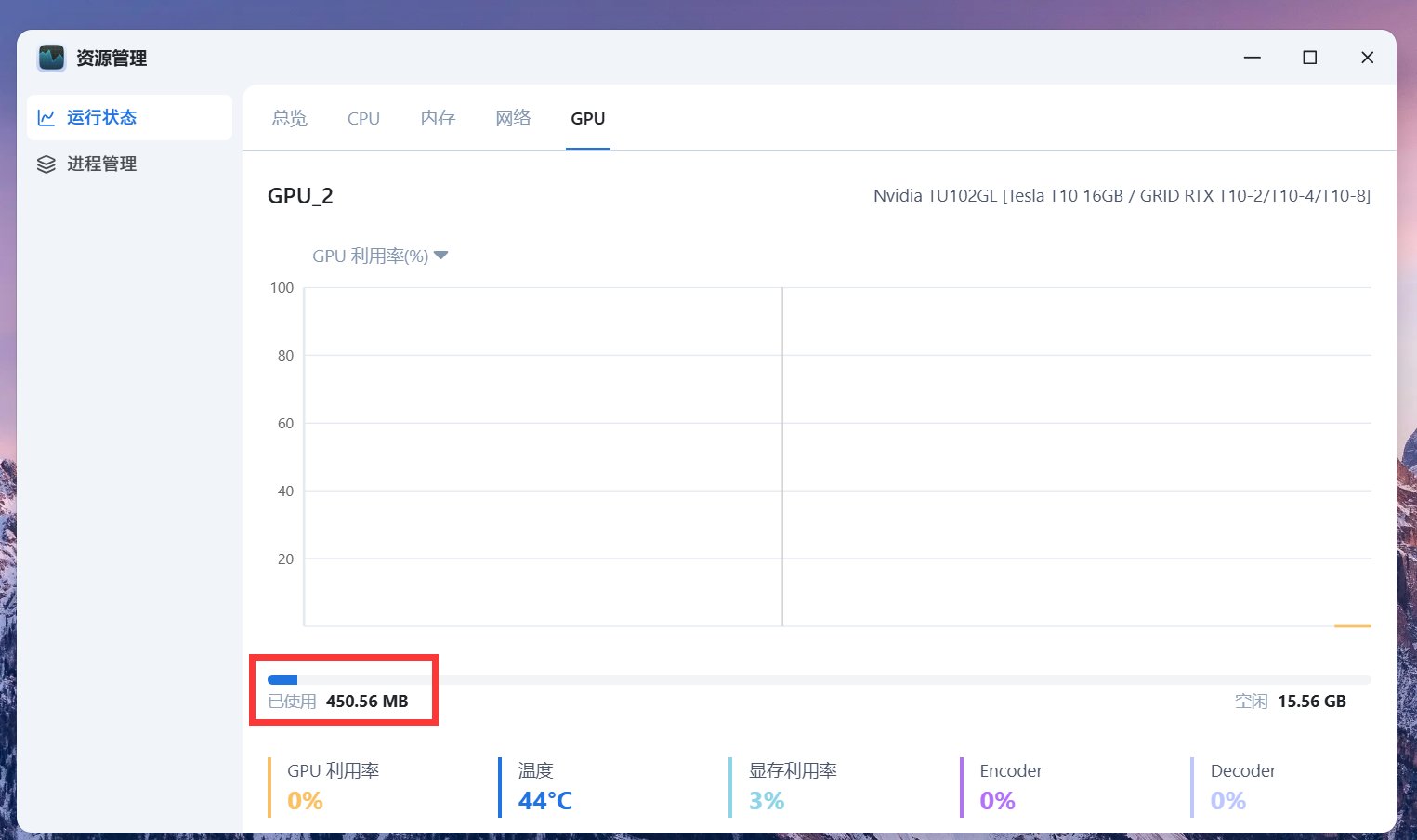Screen dimensions: 1417x840
Task: Switch to the 总览 tab
Action: (289, 119)
